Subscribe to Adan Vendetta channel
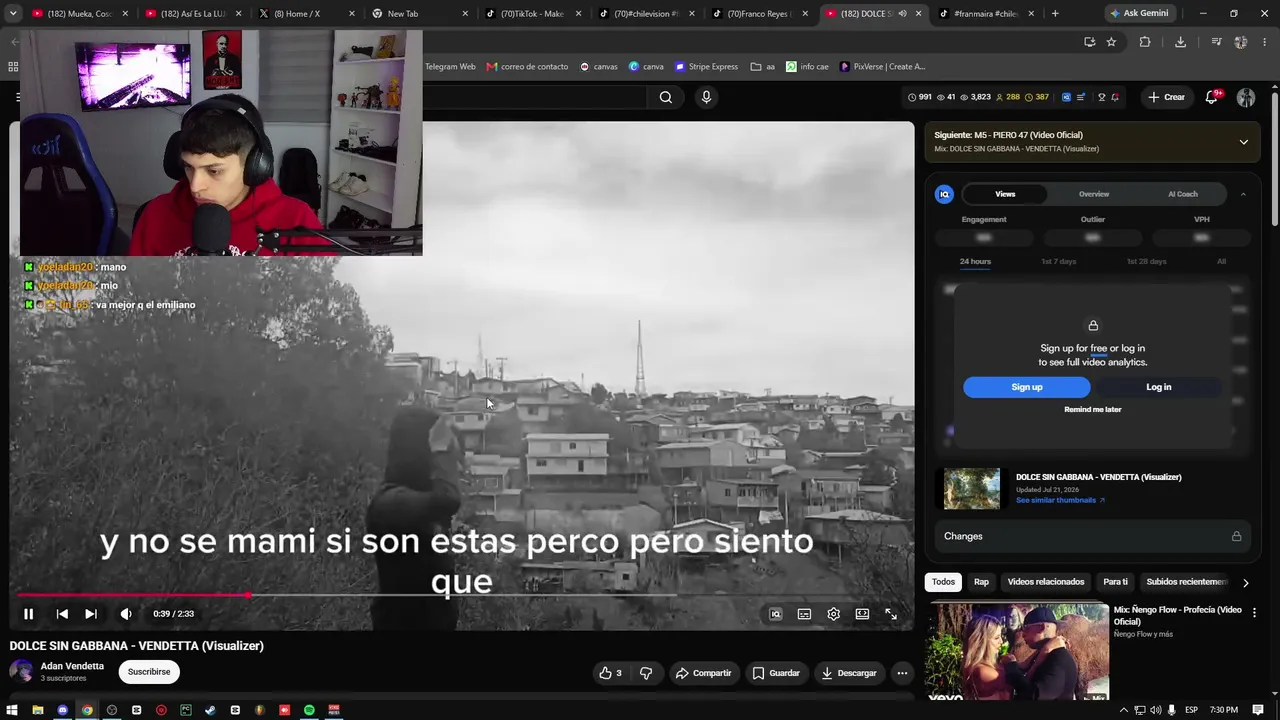Screen dimensions: 1280x720 pos(149,672)
